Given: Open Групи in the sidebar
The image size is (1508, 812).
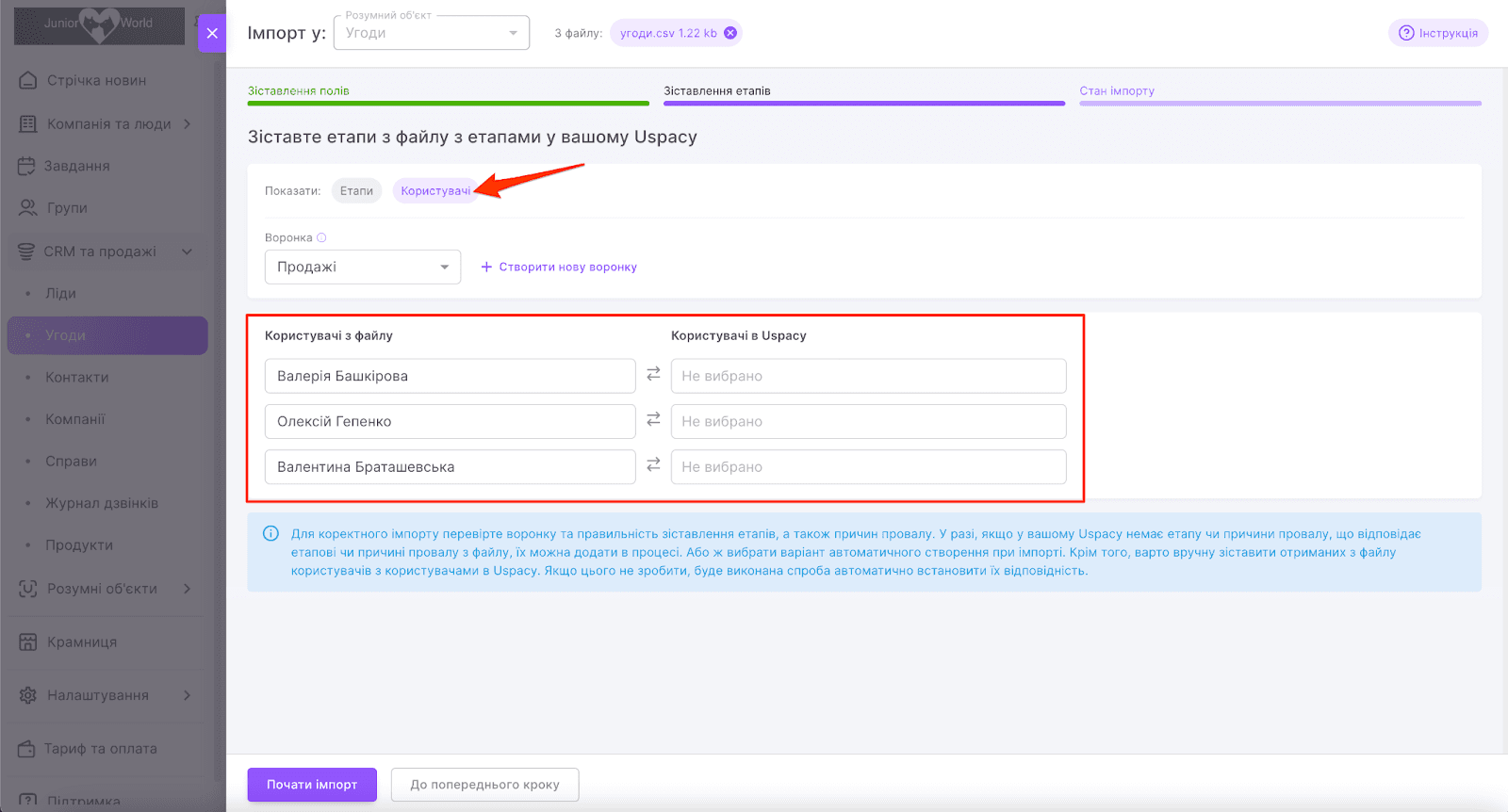Looking at the screenshot, I should pyautogui.click(x=67, y=207).
